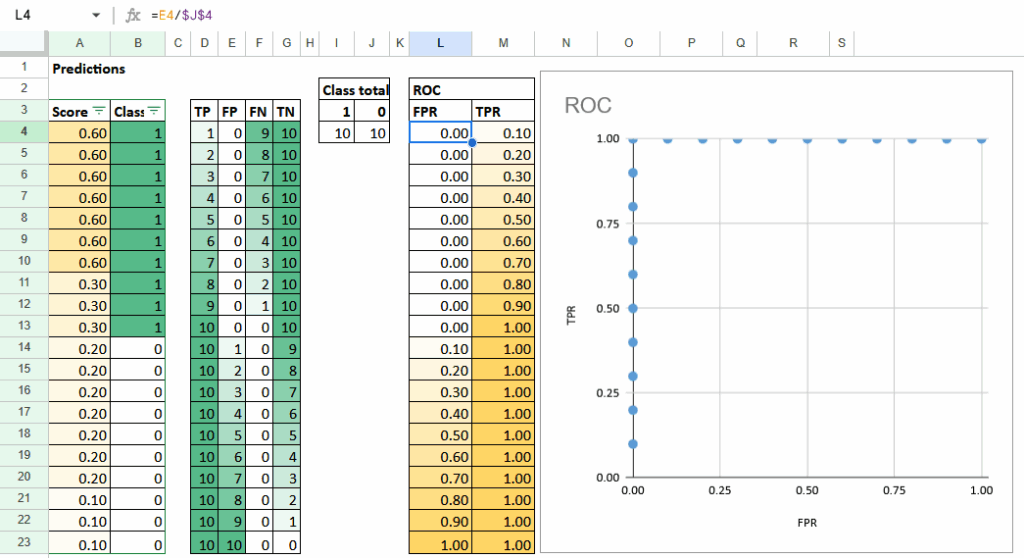Click the select-all corner box

pos(23,43)
